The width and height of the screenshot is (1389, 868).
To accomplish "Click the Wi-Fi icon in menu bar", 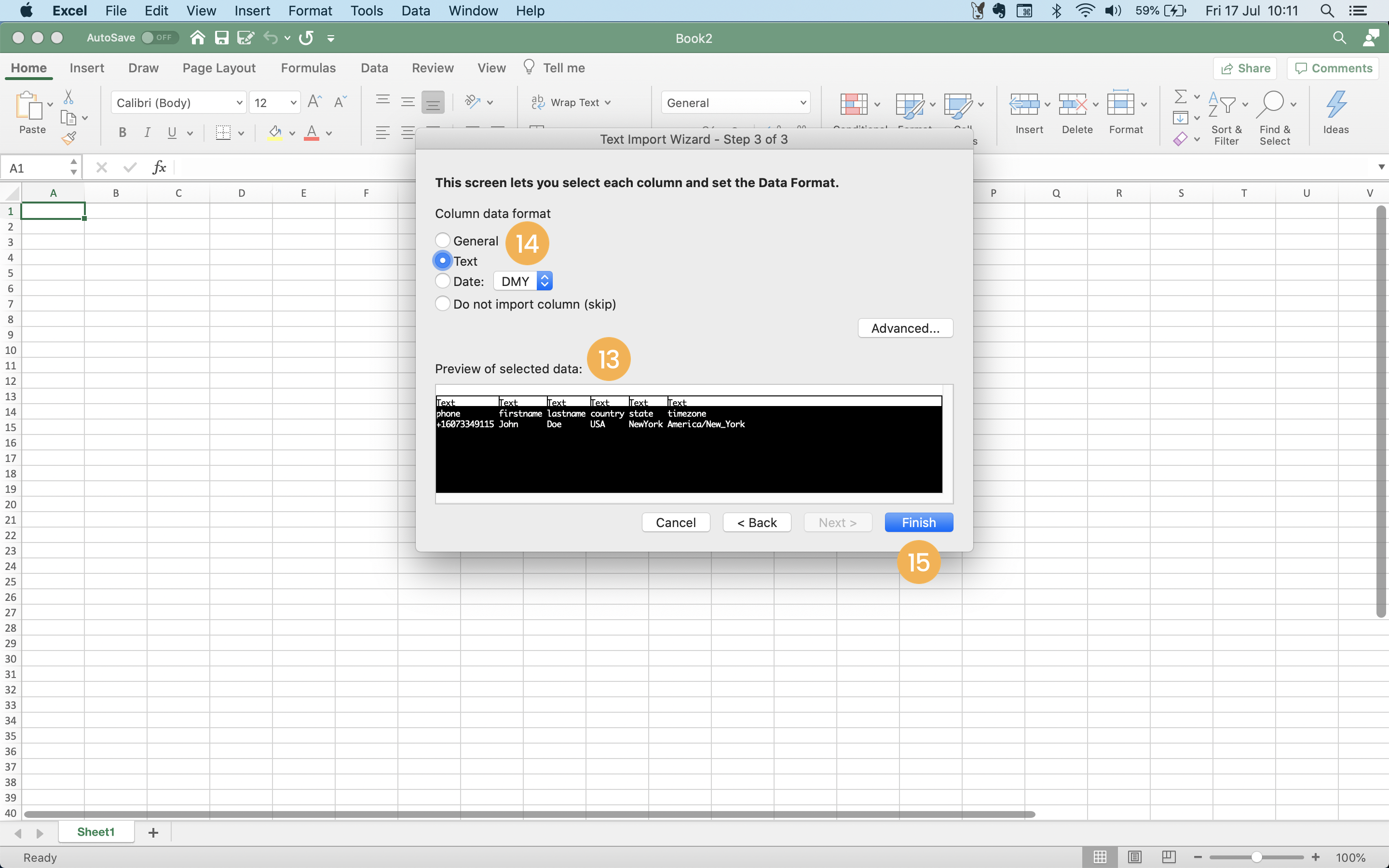I will [1084, 10].
